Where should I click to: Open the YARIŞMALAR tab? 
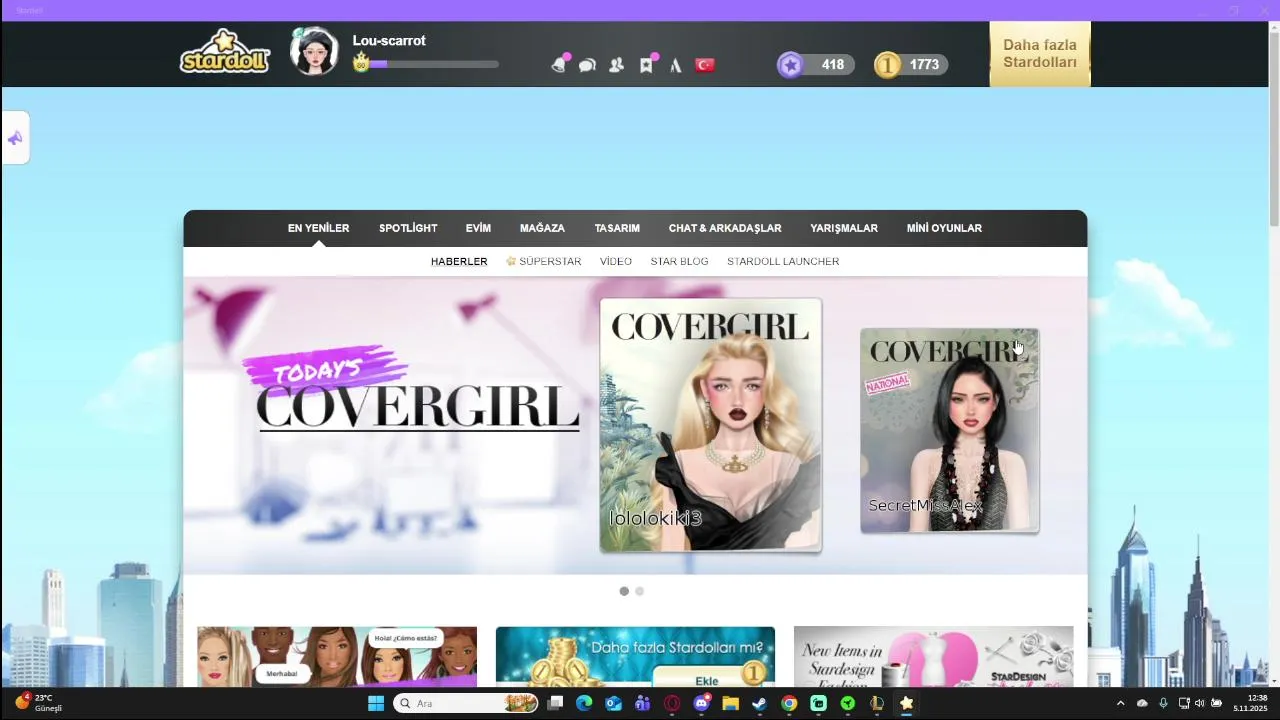844,228
